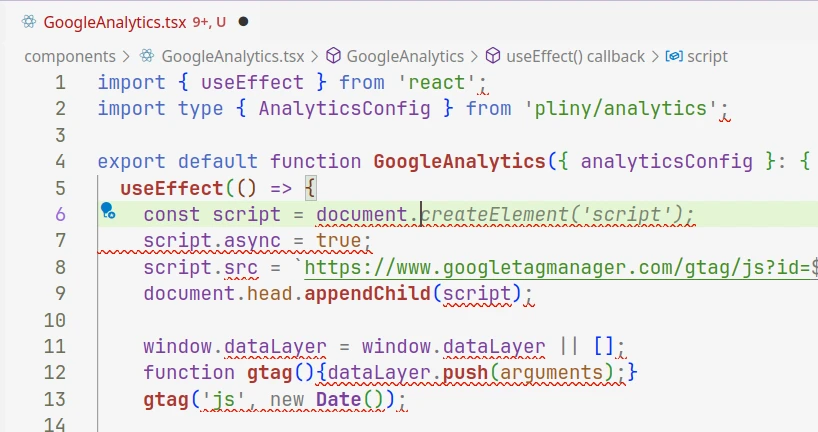Click the unsaved changes dot on the tab
Viewport: 818px width, 432px height.
click(x=244, y=20)
